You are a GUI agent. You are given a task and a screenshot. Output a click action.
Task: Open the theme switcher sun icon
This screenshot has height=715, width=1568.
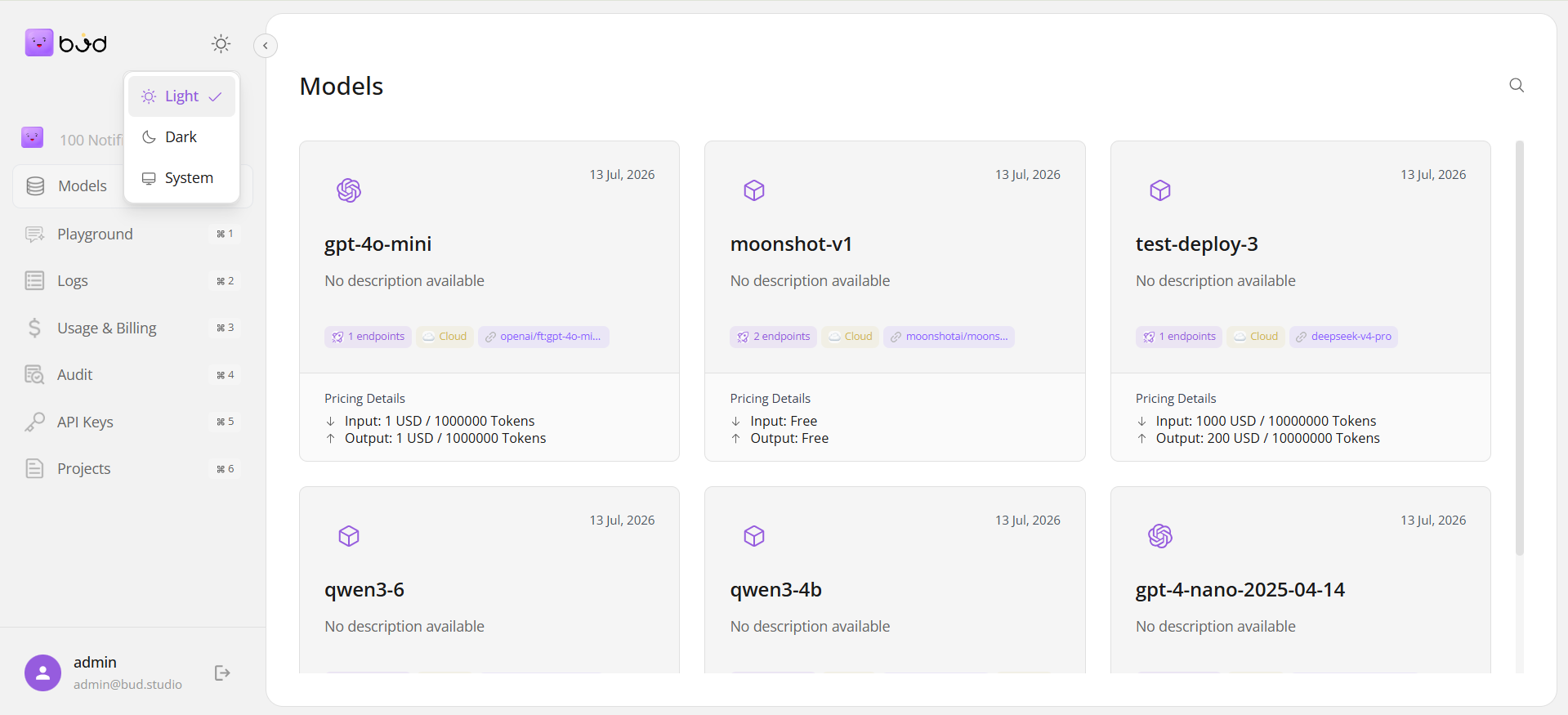click(221, 44)
